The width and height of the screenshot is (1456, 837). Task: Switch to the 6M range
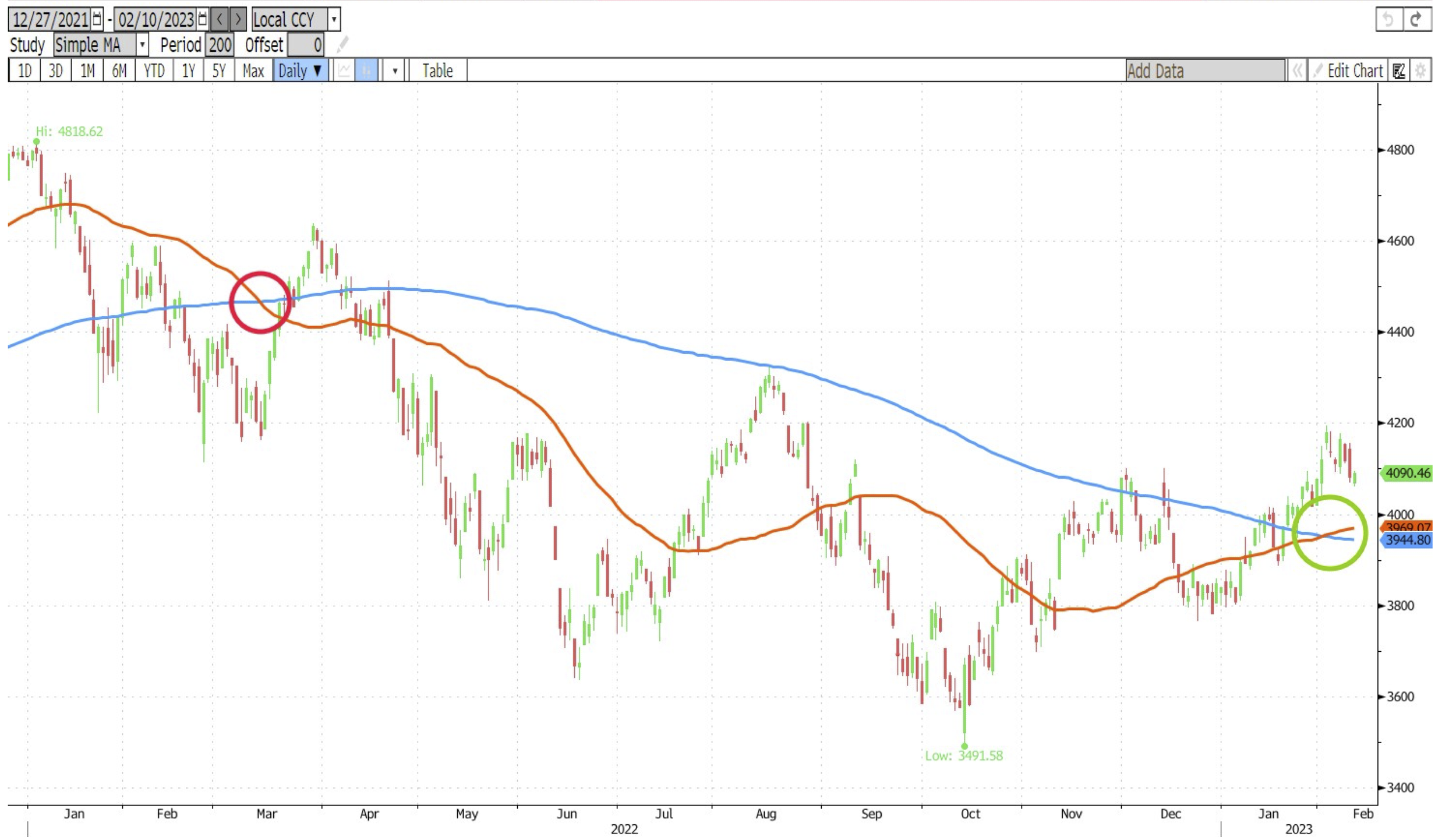119,70
